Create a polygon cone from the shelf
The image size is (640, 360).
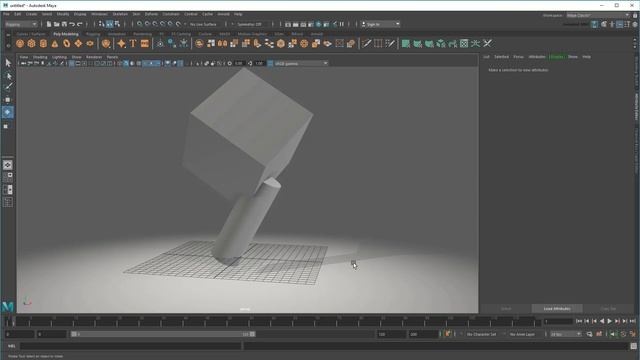point(55,44)
